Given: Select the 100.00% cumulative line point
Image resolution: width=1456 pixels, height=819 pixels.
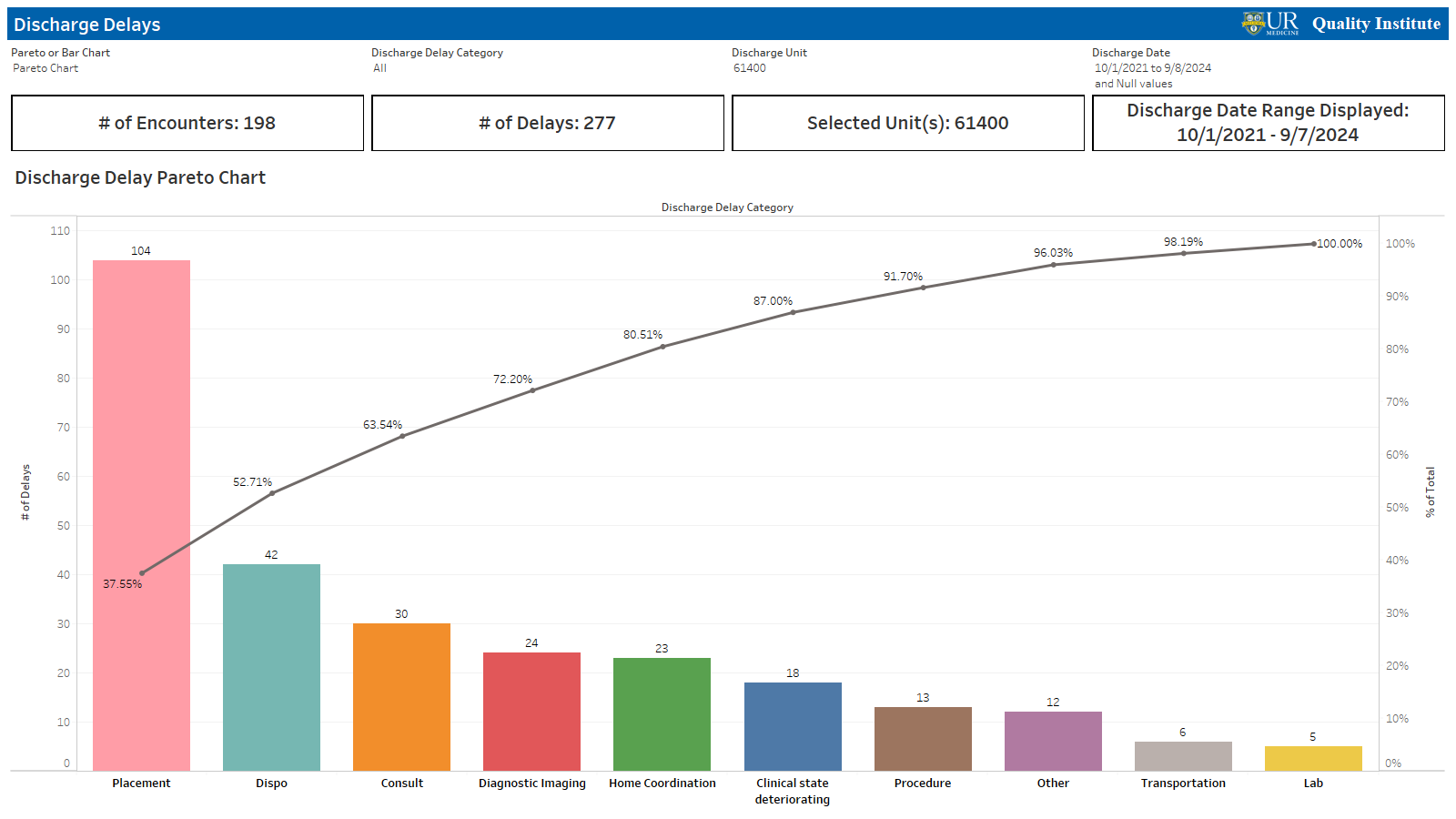Looking at the screenshot, I should tap(1313, 244).
